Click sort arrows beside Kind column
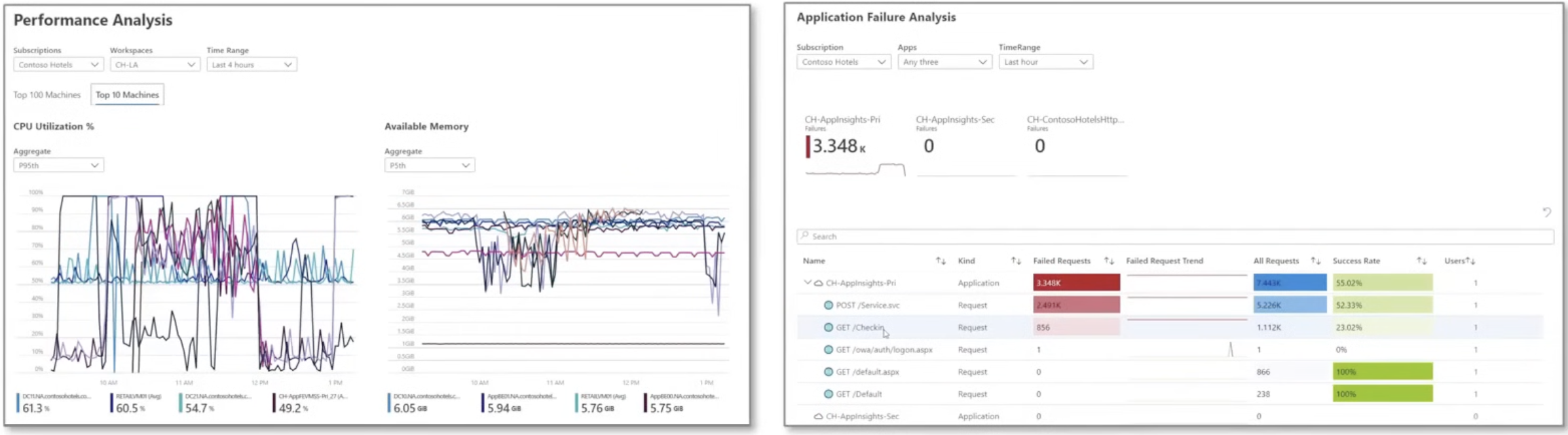The image size is (1568, 435). [x=1015, y=261]
